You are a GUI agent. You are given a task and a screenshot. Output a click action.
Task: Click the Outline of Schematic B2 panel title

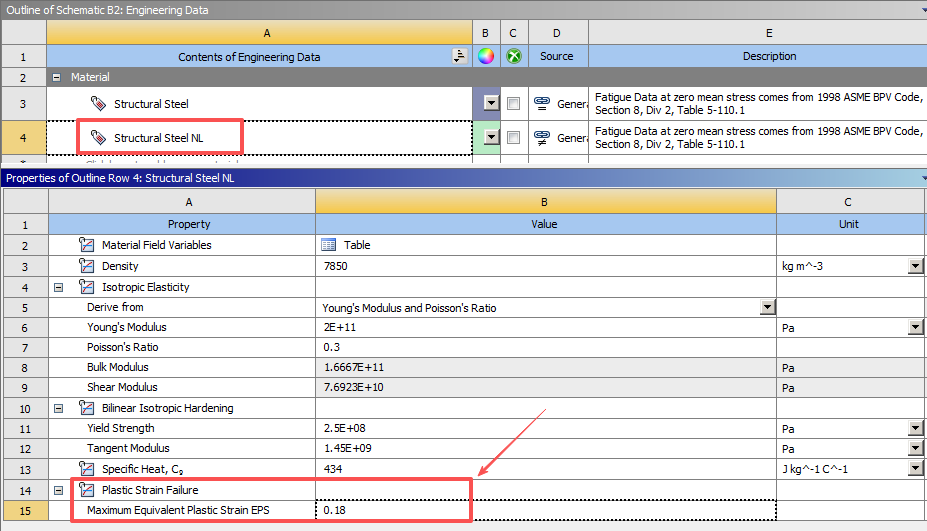click(x=107, y=10)
